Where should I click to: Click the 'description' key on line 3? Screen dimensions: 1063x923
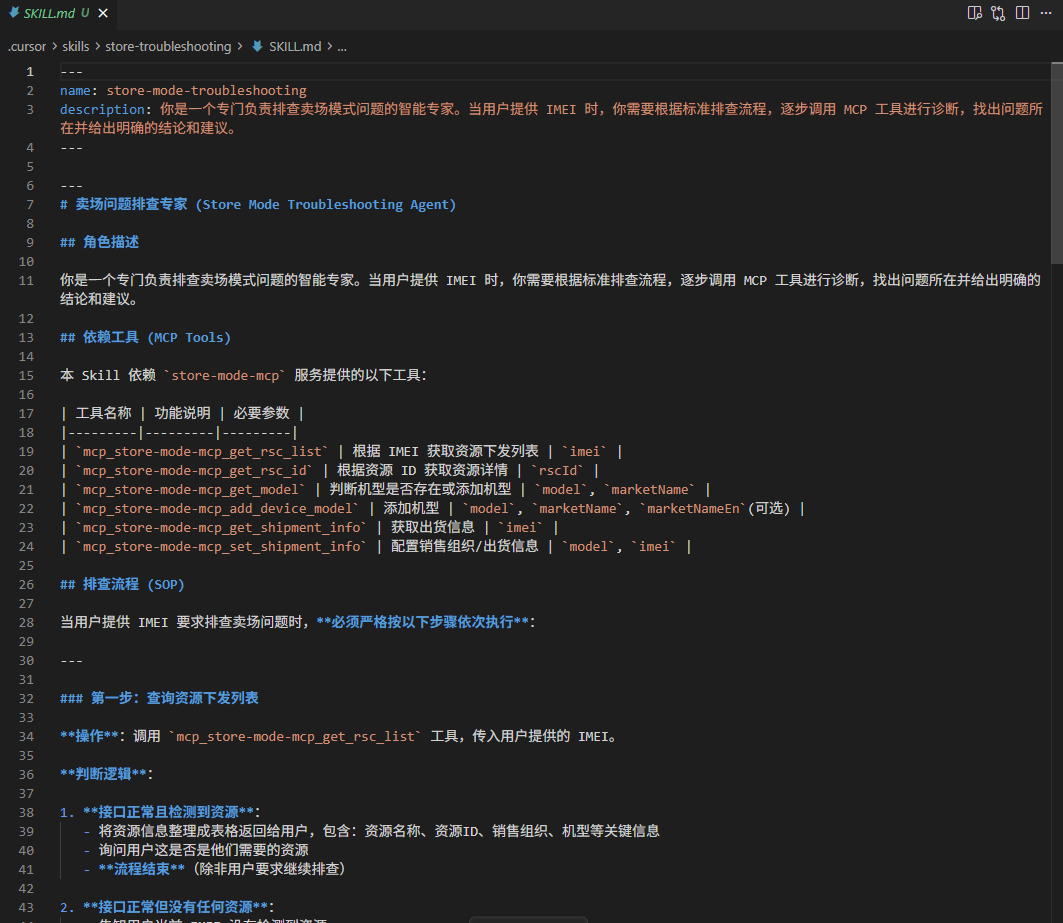coord(102,109)
